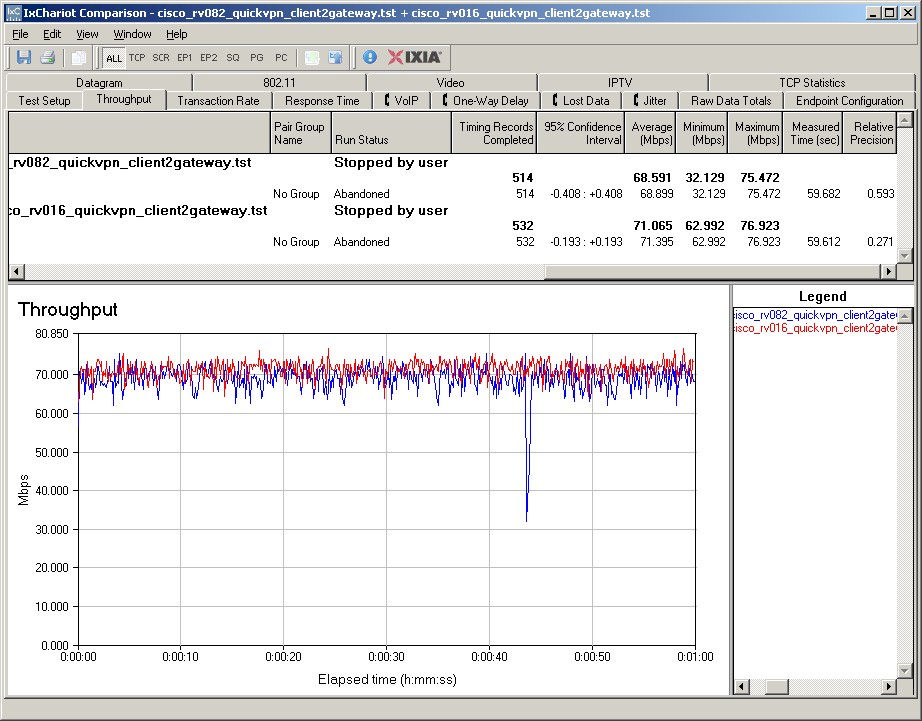Click the Print icon
The image size is (922, 721).
point(48,57)
